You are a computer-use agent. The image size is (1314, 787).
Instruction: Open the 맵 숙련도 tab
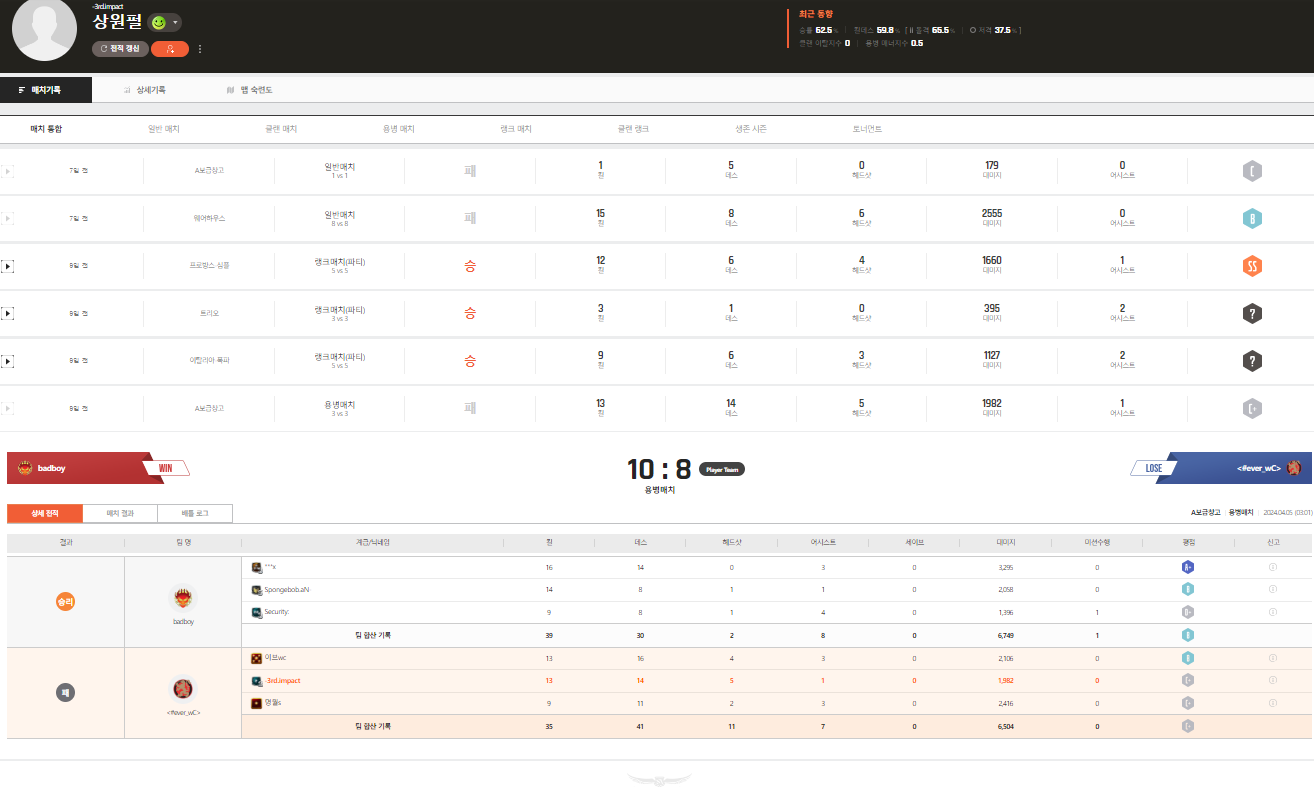(x=250, y=90)
